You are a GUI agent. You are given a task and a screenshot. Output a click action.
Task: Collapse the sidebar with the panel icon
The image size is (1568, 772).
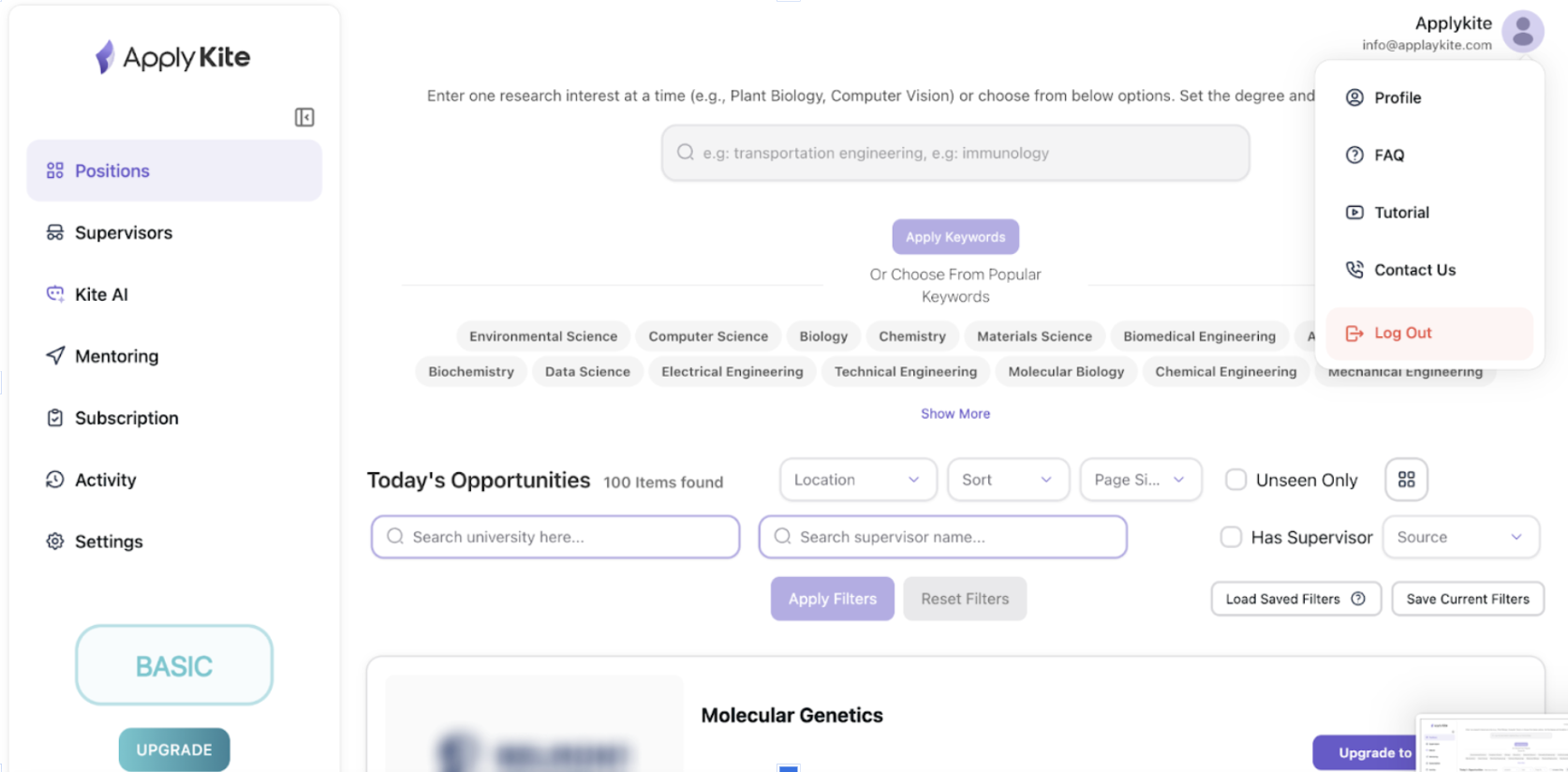[304, 117]
